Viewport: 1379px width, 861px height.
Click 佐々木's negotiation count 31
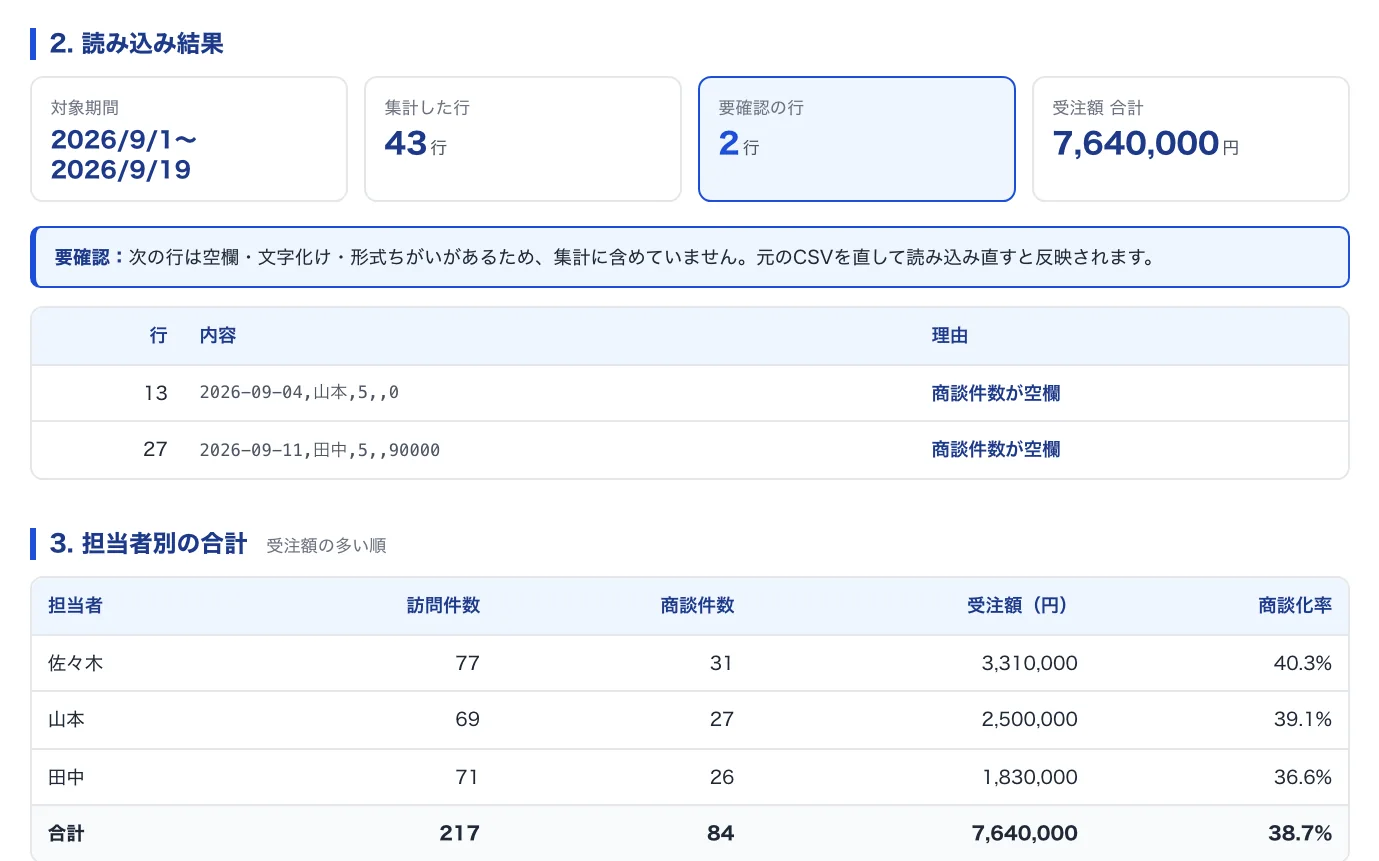(x=722, y=662)
